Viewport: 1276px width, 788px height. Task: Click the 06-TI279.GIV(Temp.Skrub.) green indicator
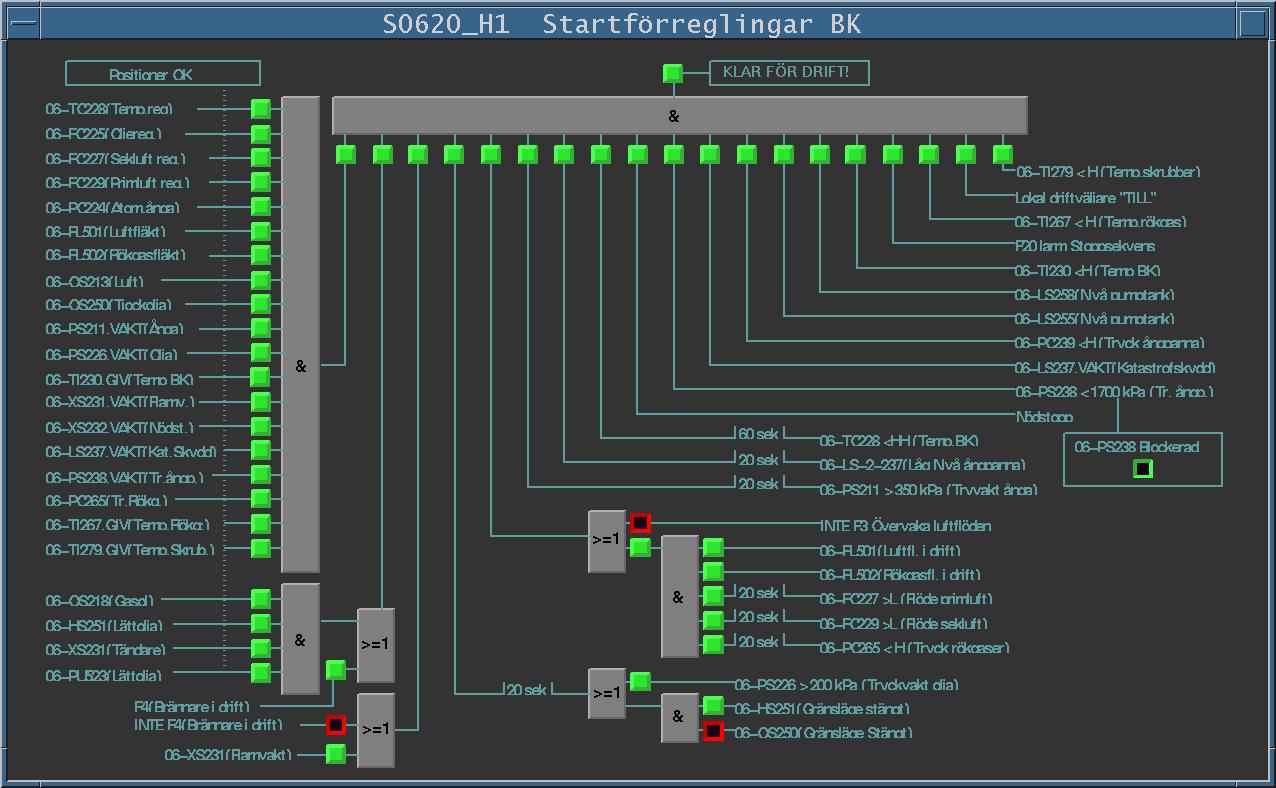[x=260, y=548]
